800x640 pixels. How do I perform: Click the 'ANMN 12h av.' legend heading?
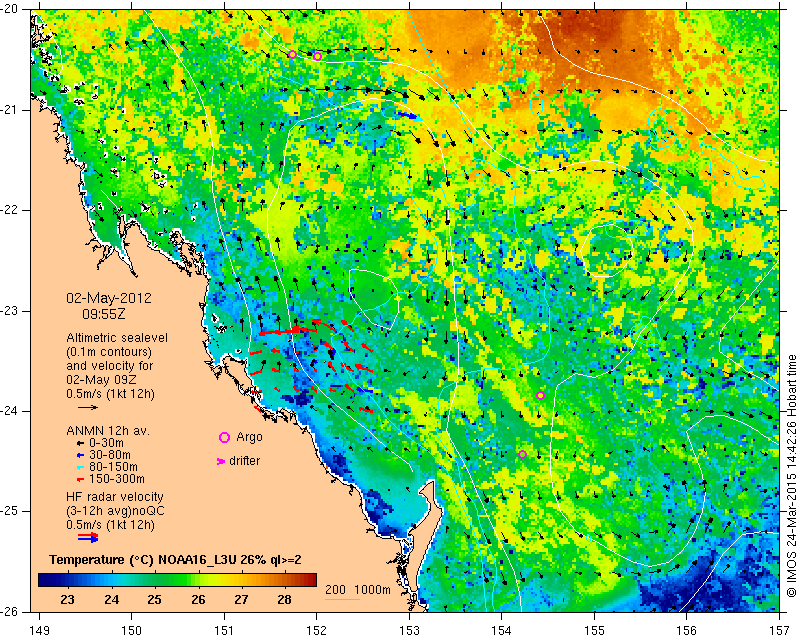pyautogui.click(x=108, y=431)
